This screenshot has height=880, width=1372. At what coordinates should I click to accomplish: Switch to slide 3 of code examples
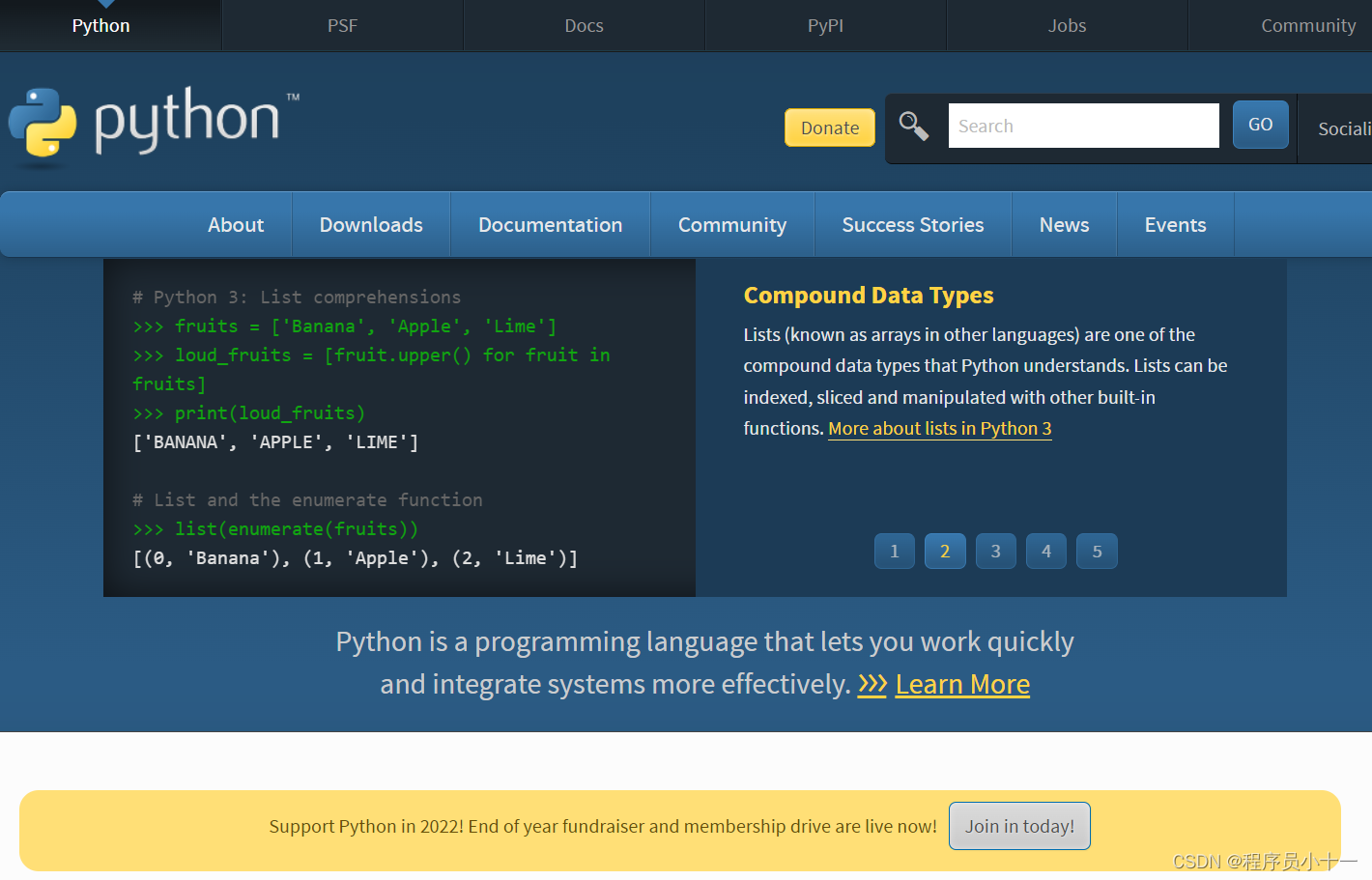[996, 552]
